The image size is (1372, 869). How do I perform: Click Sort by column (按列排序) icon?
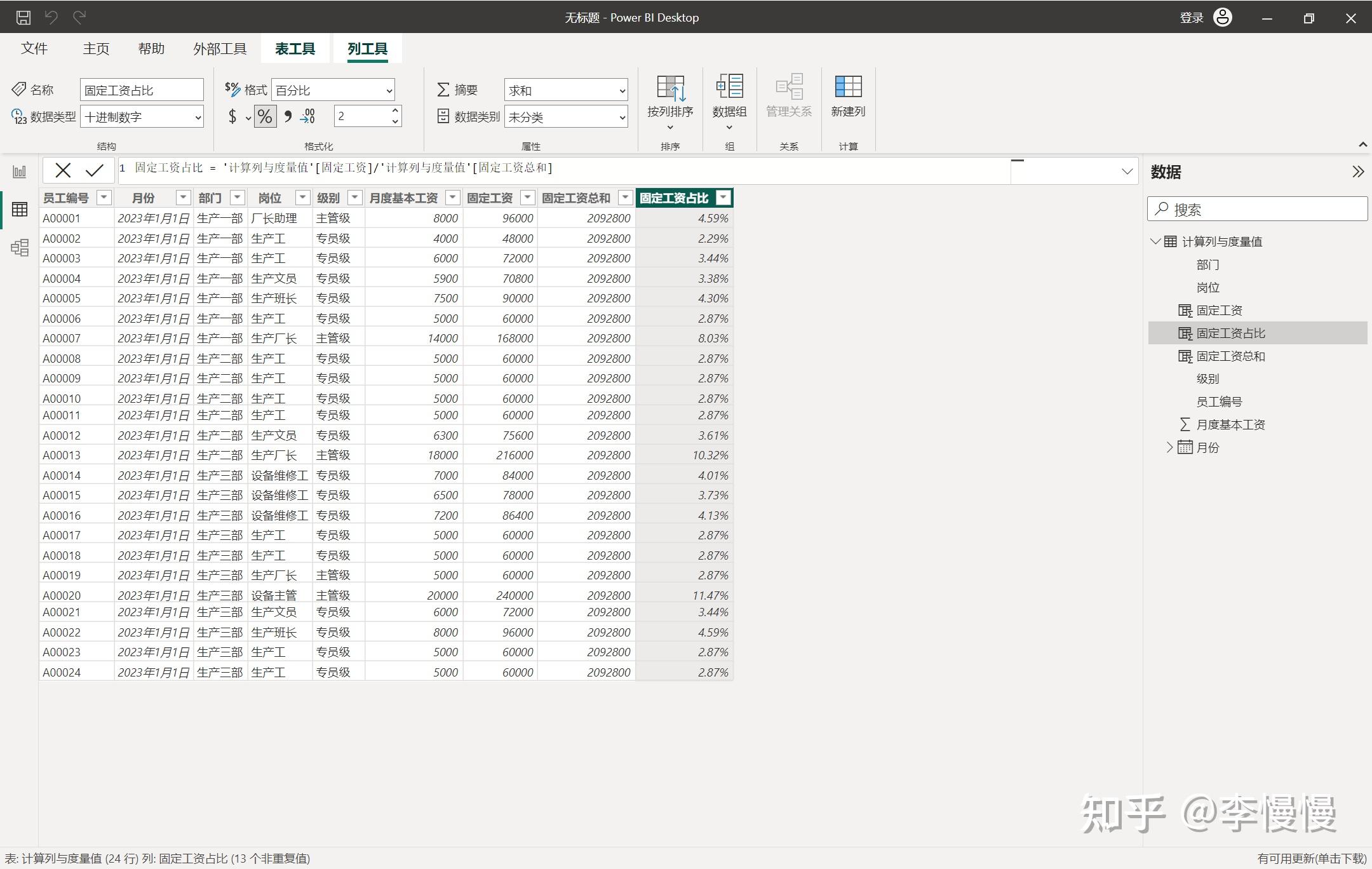click(670, 102)
